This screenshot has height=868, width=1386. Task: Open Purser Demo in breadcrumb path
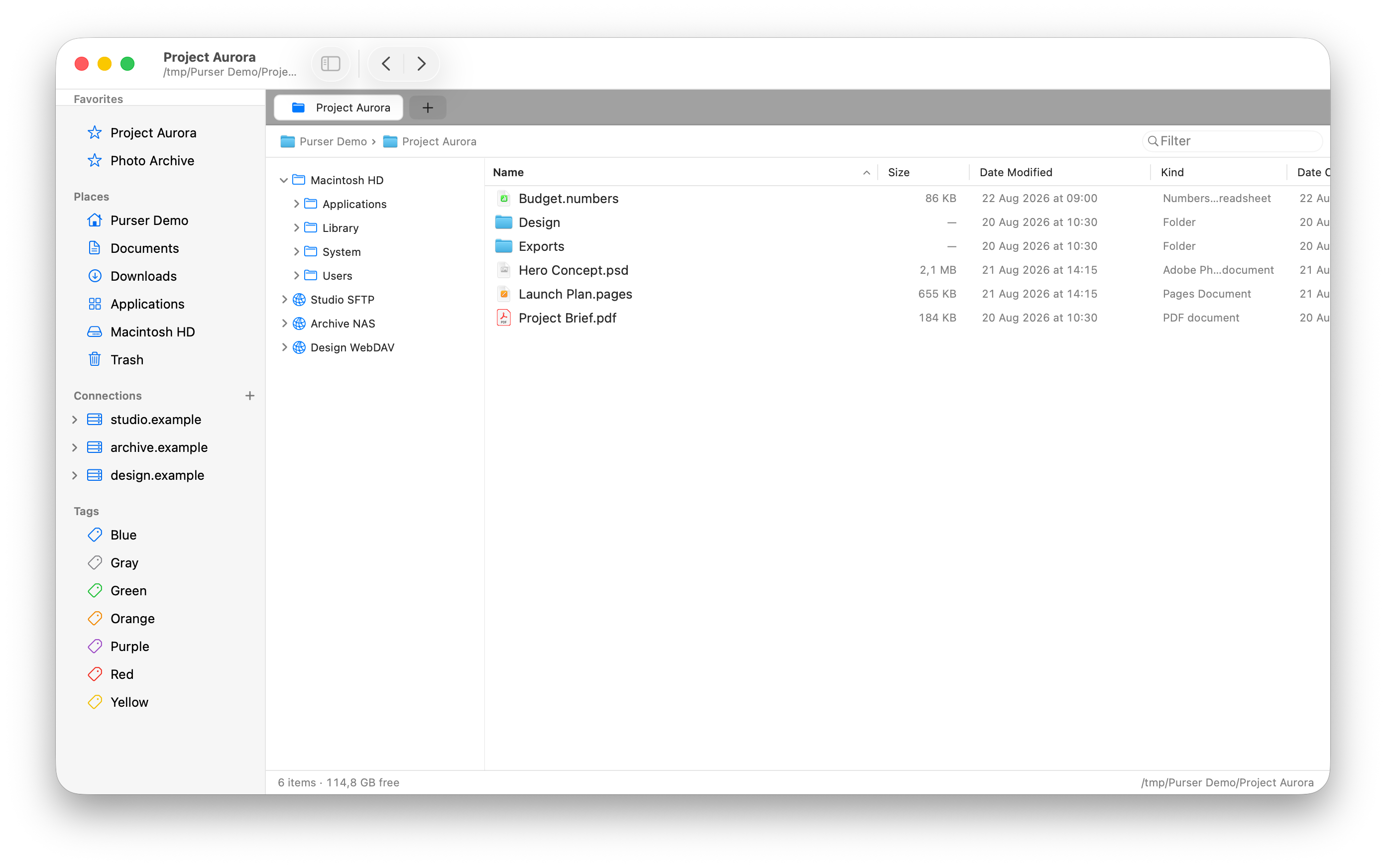pyautogui.click(x=324, y=141)
